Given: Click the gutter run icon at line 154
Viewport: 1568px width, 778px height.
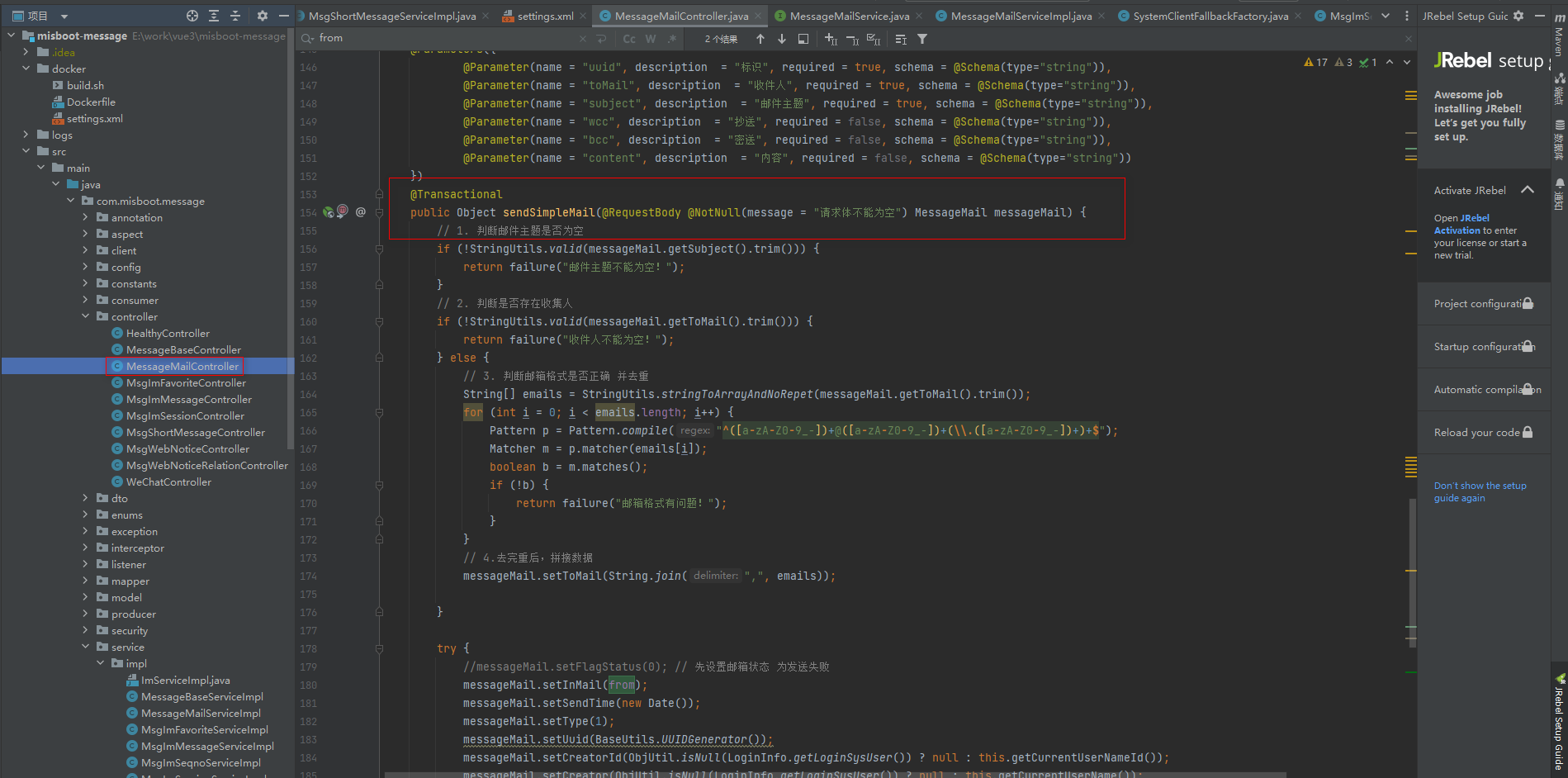Looking at the screenshot, I should 329,212.
